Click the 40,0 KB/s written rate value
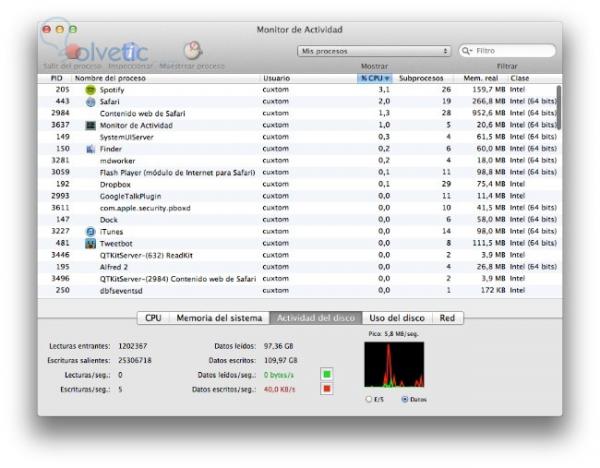Image resolution: width=600 pixels, height=468 pixels. 279,389
